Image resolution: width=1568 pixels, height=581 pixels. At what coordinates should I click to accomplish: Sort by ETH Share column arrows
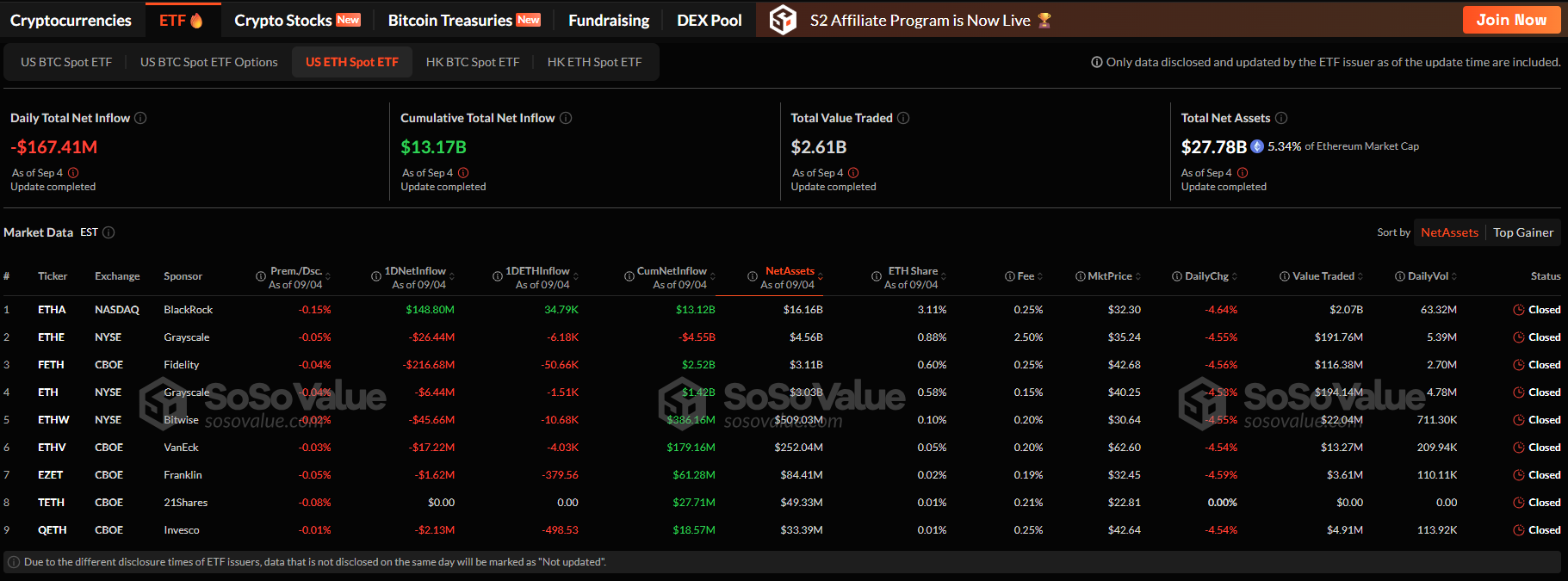[x=943, y=276]
